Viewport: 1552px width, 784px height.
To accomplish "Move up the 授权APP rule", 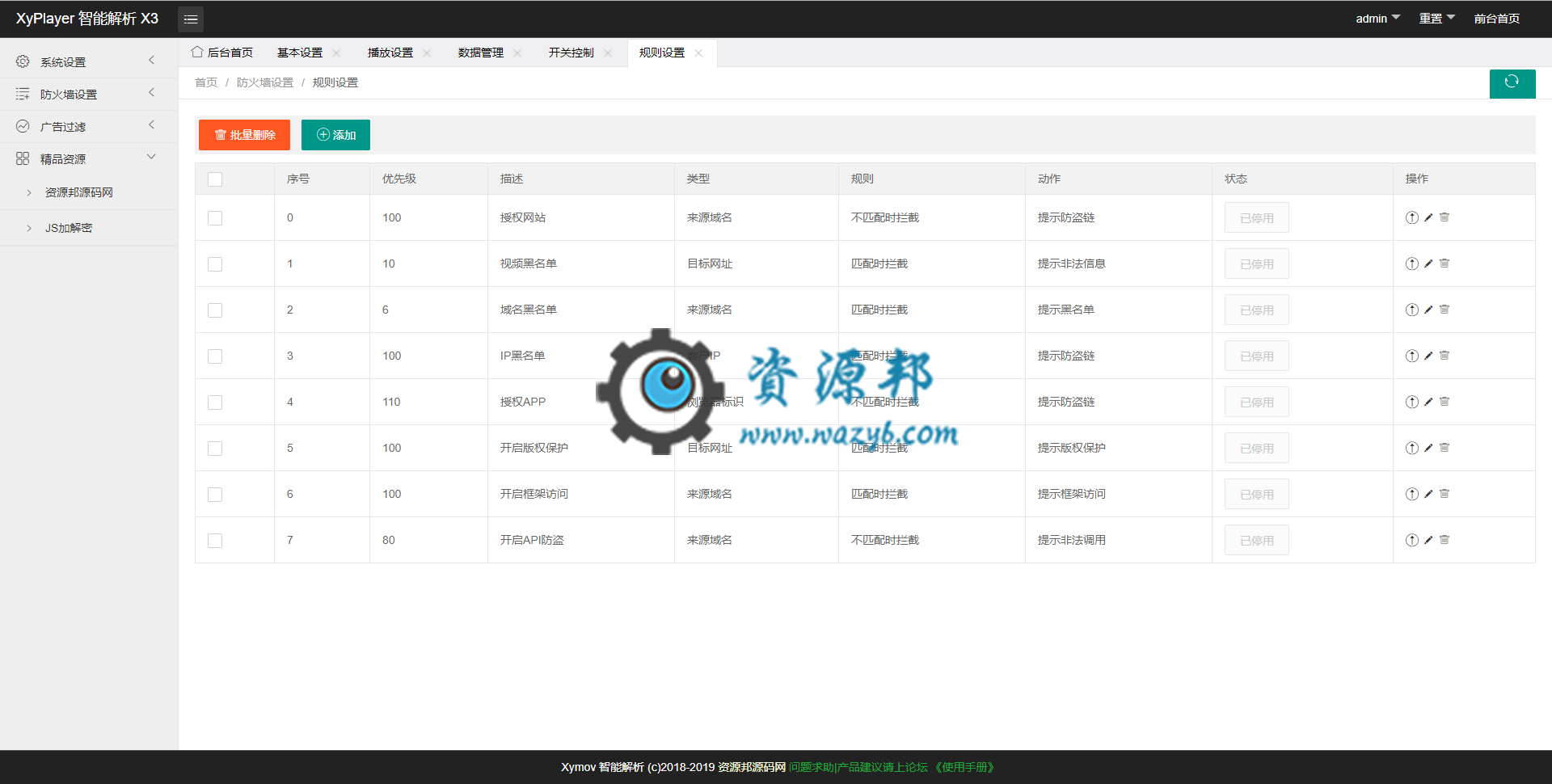I will pos(1411,402).
